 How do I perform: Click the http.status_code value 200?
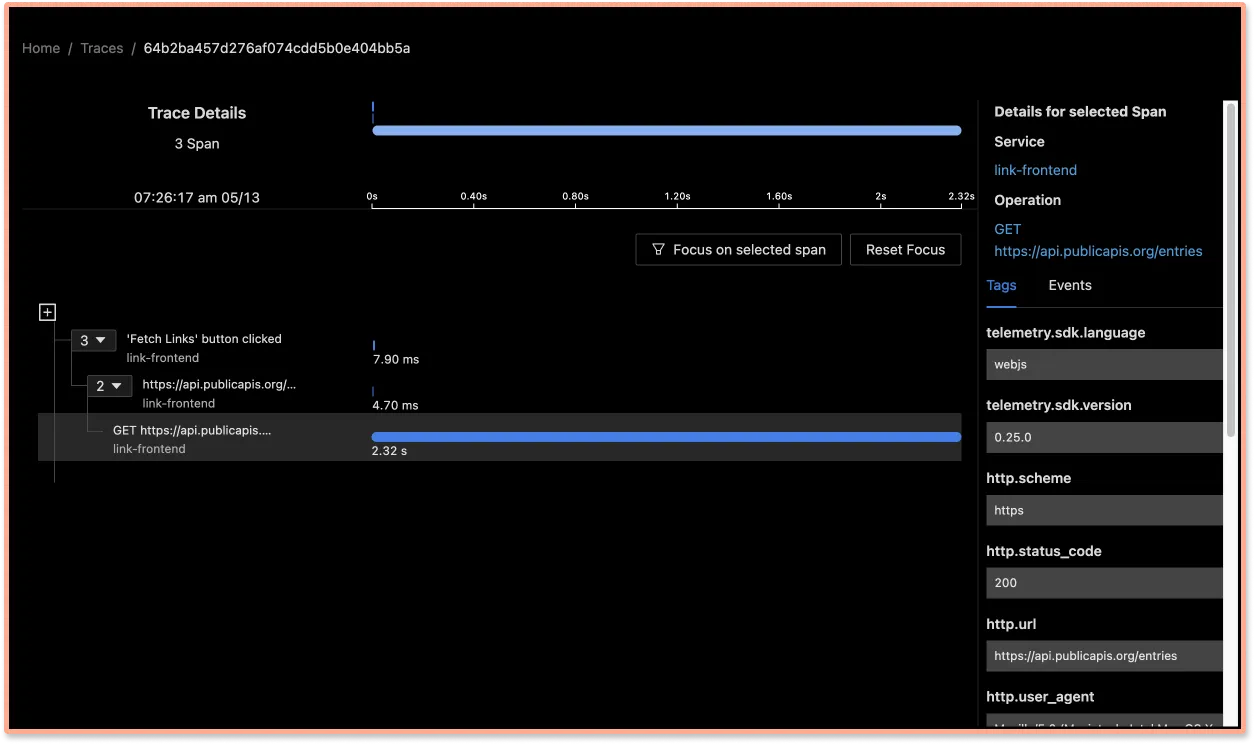(x=1104, y=583)
